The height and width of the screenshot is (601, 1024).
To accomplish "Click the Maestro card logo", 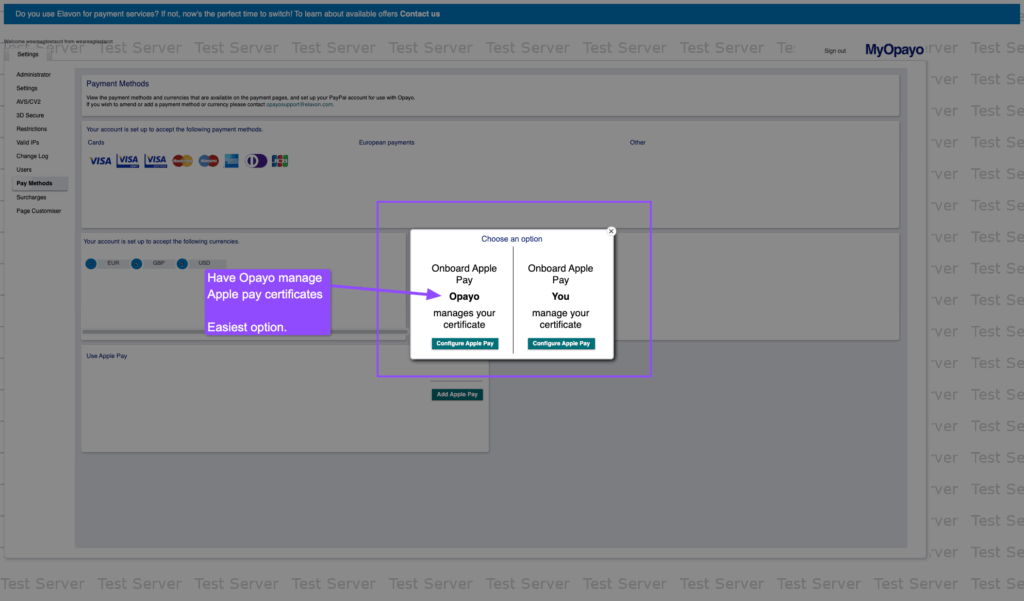I will [x=208, y=160].
